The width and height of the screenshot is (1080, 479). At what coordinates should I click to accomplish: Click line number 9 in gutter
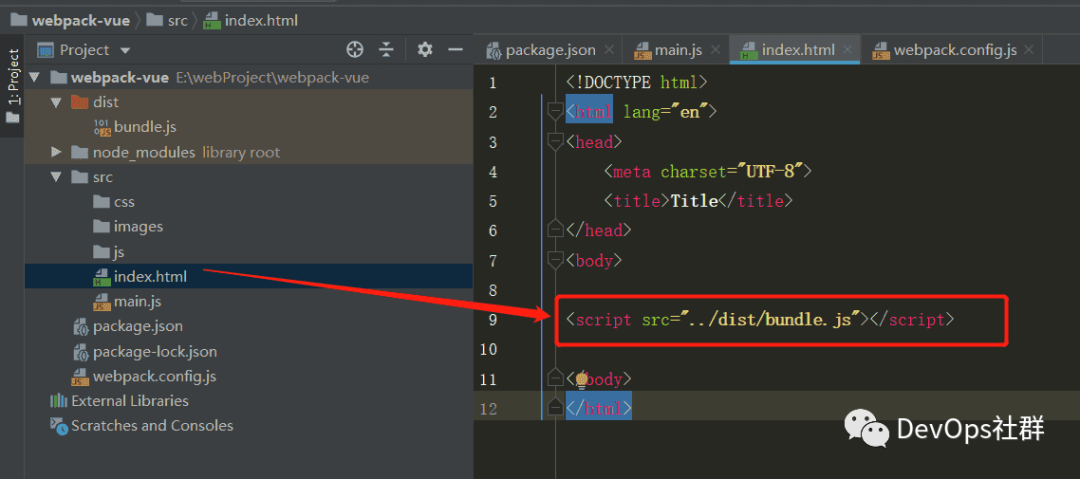[492, 320]
